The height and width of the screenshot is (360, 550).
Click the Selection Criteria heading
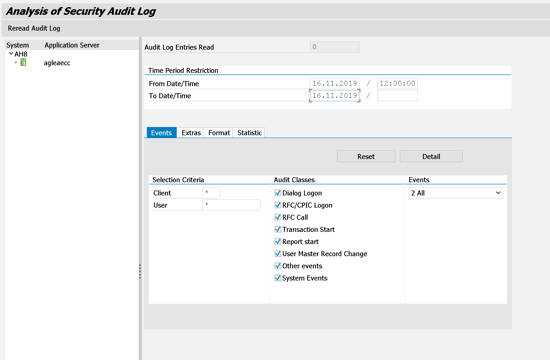click(x=178, y=180)
